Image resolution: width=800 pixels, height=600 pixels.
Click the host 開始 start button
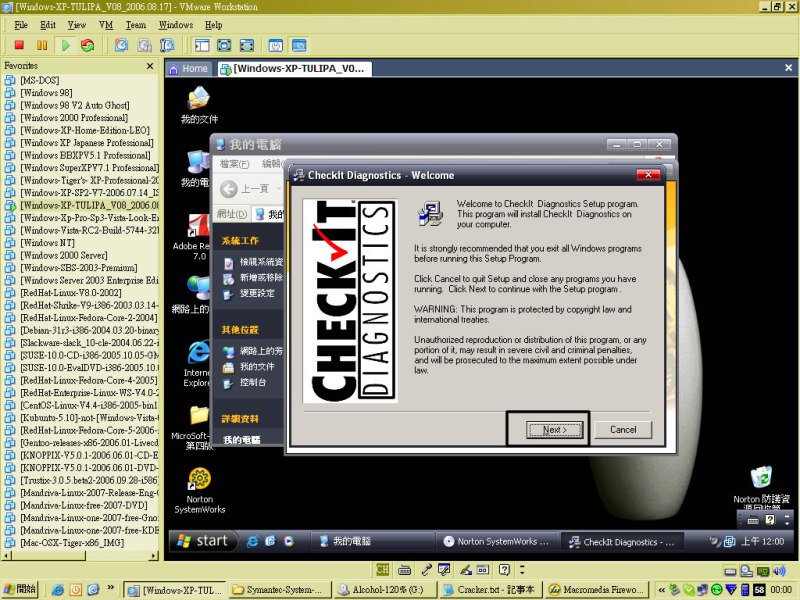click(20, 589)
